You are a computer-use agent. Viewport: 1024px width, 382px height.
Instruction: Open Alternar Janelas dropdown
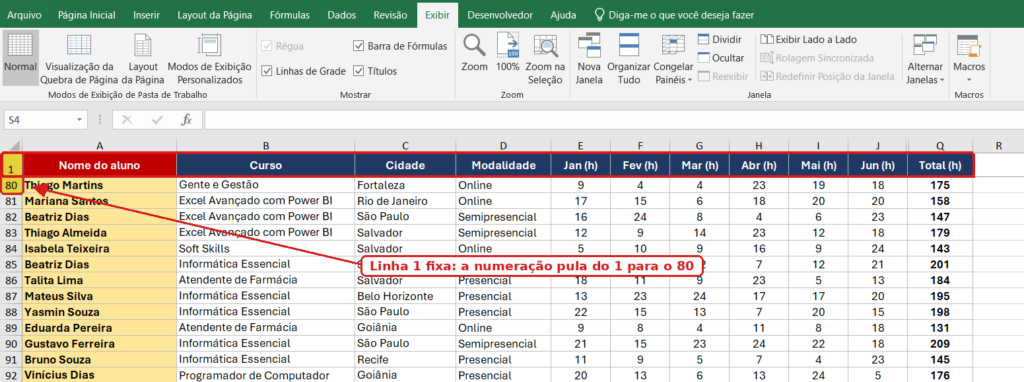pos(925,59)
